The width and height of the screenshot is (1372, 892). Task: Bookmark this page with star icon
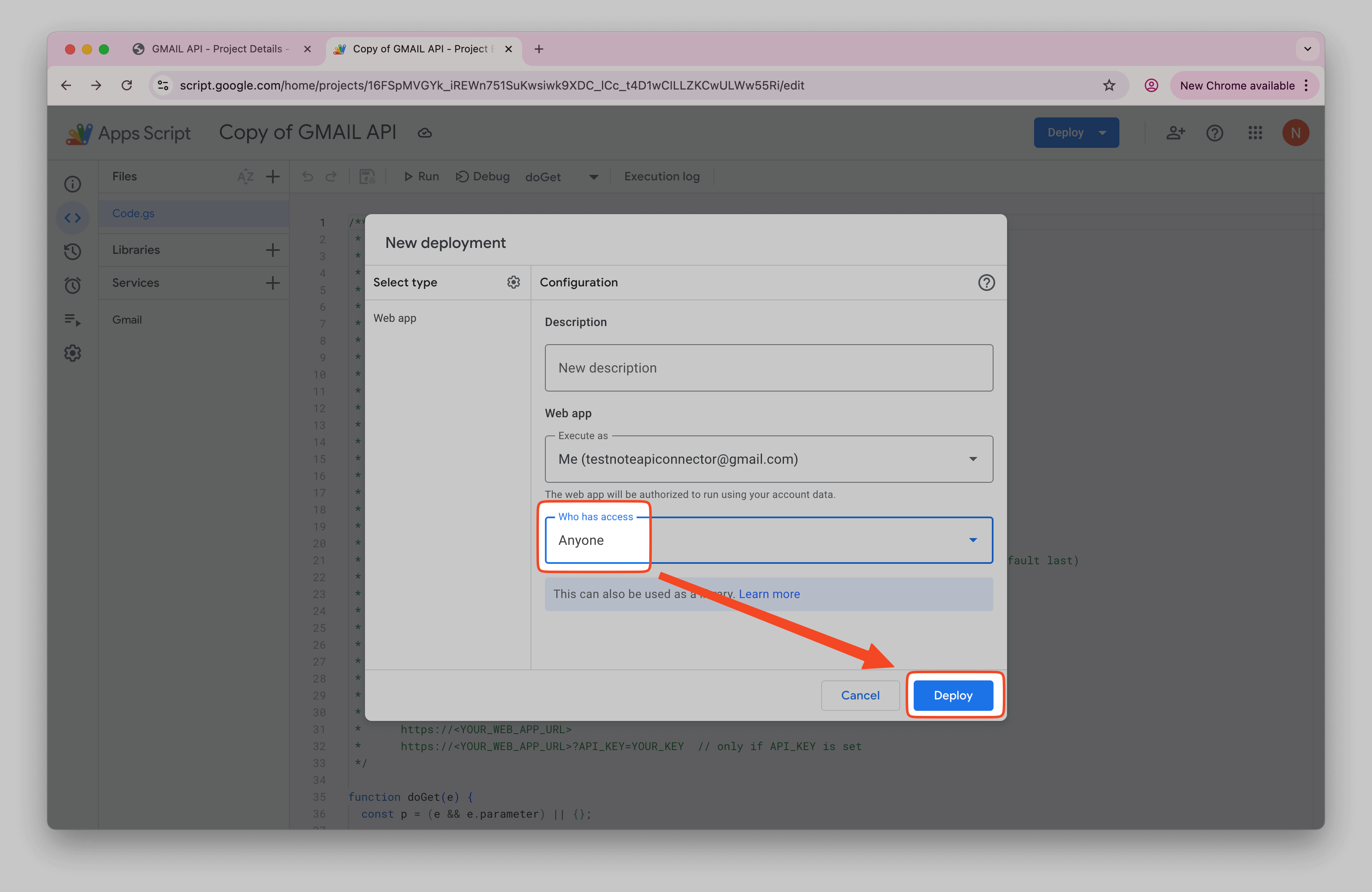pos(1109,85)
